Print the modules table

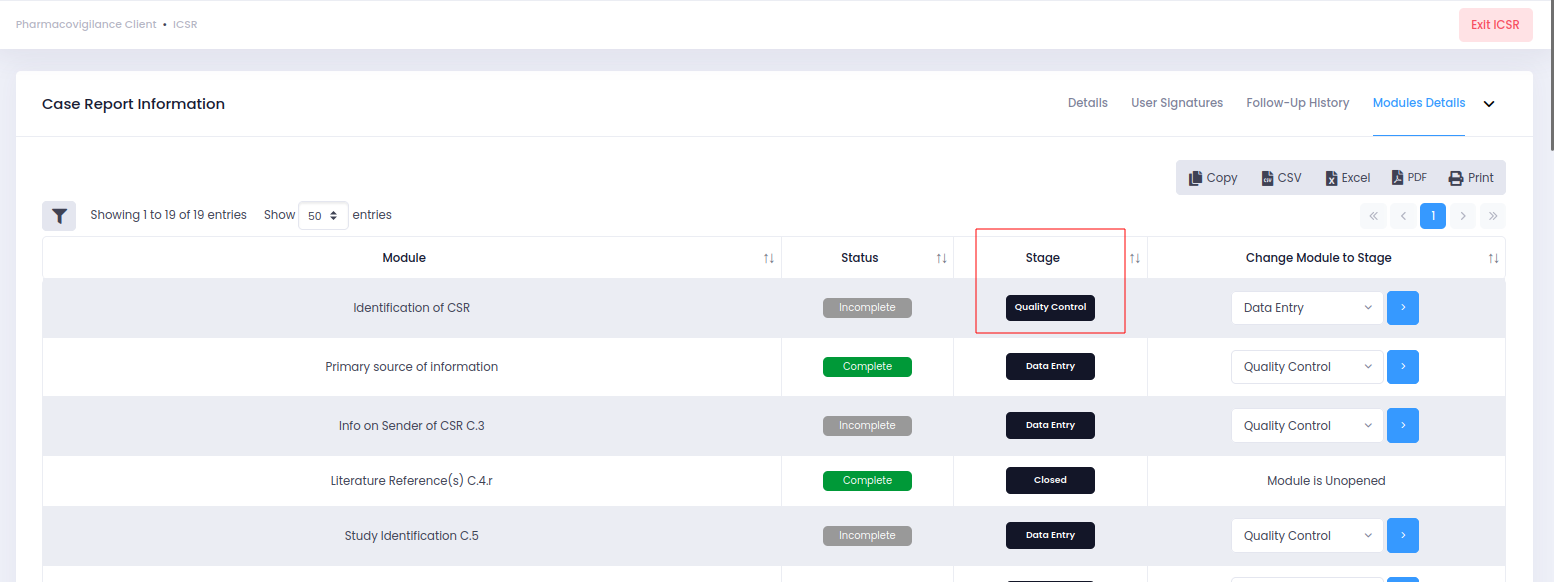point(1471,178)
